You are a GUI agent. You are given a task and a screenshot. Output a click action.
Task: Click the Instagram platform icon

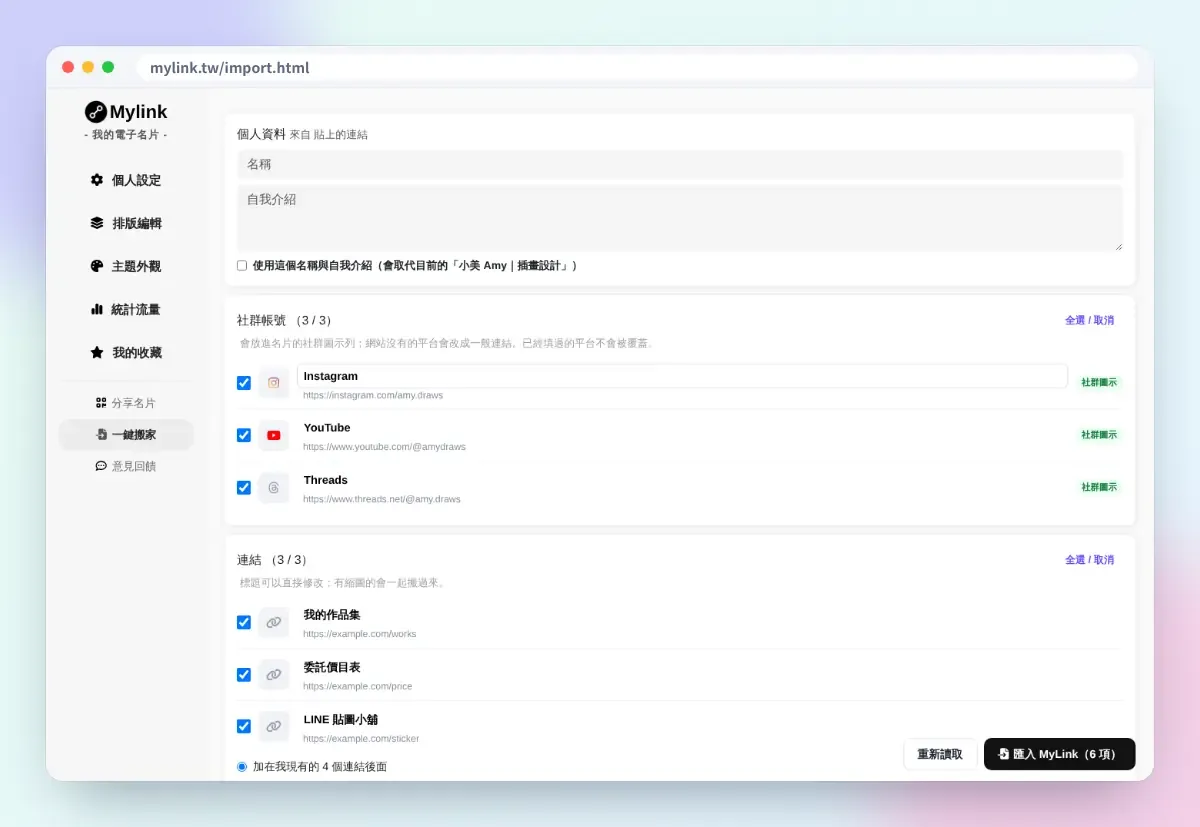274,383
